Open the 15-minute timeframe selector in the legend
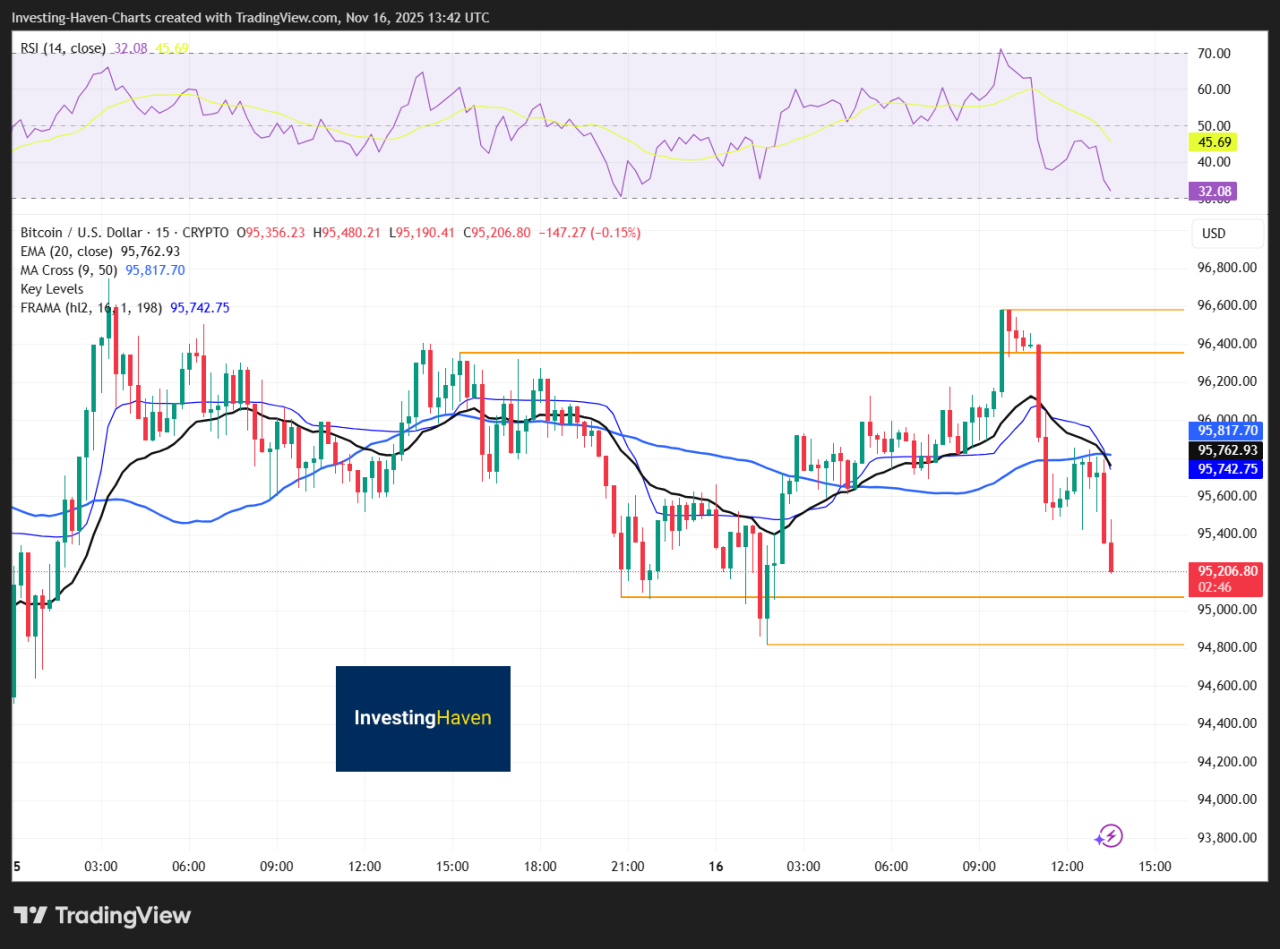 pos(162,232)
